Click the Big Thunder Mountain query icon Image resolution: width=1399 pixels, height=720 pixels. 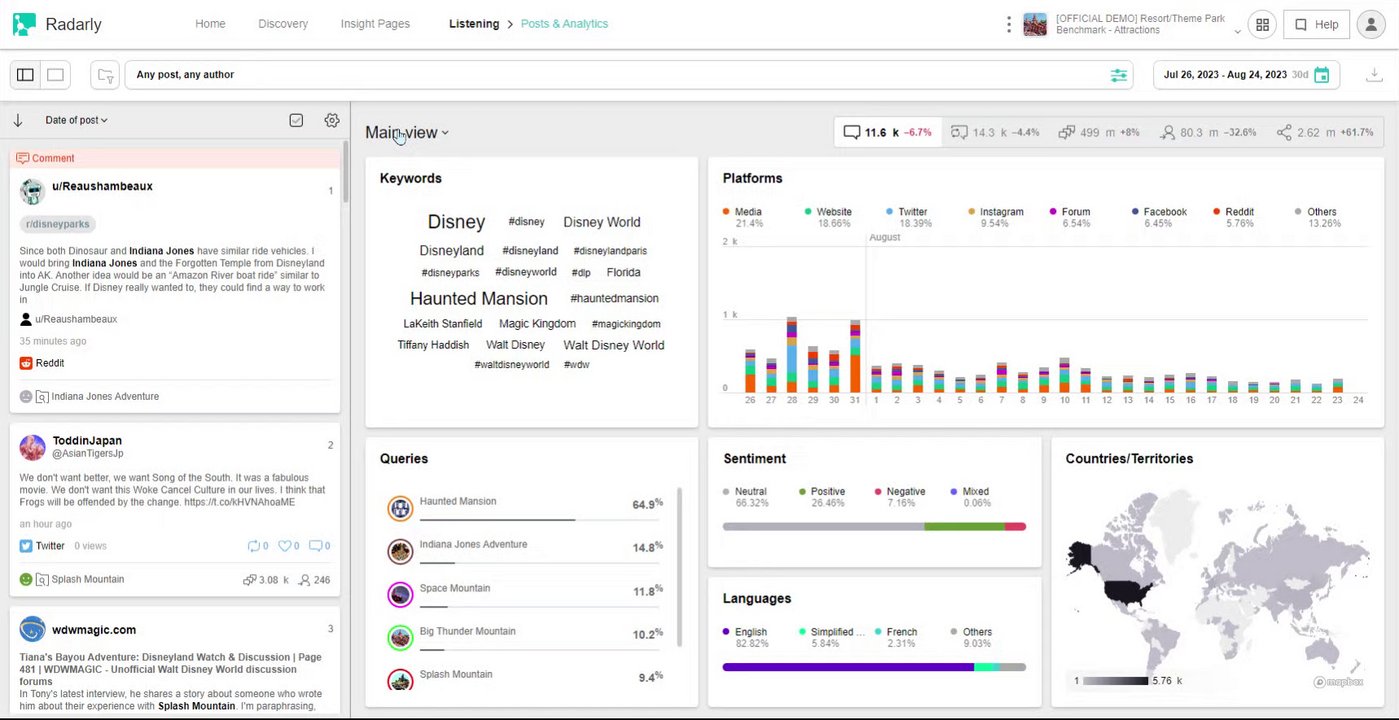[400, 637]
